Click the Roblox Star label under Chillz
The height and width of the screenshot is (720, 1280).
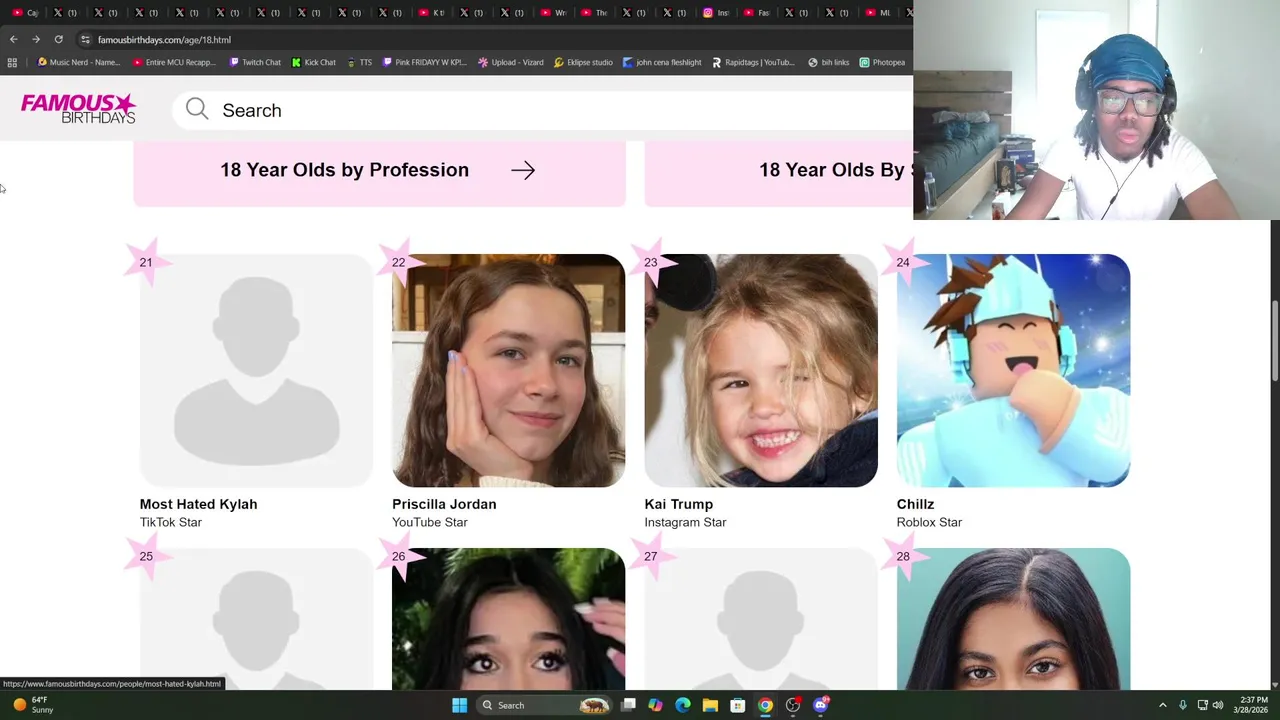tap(929, 522)
